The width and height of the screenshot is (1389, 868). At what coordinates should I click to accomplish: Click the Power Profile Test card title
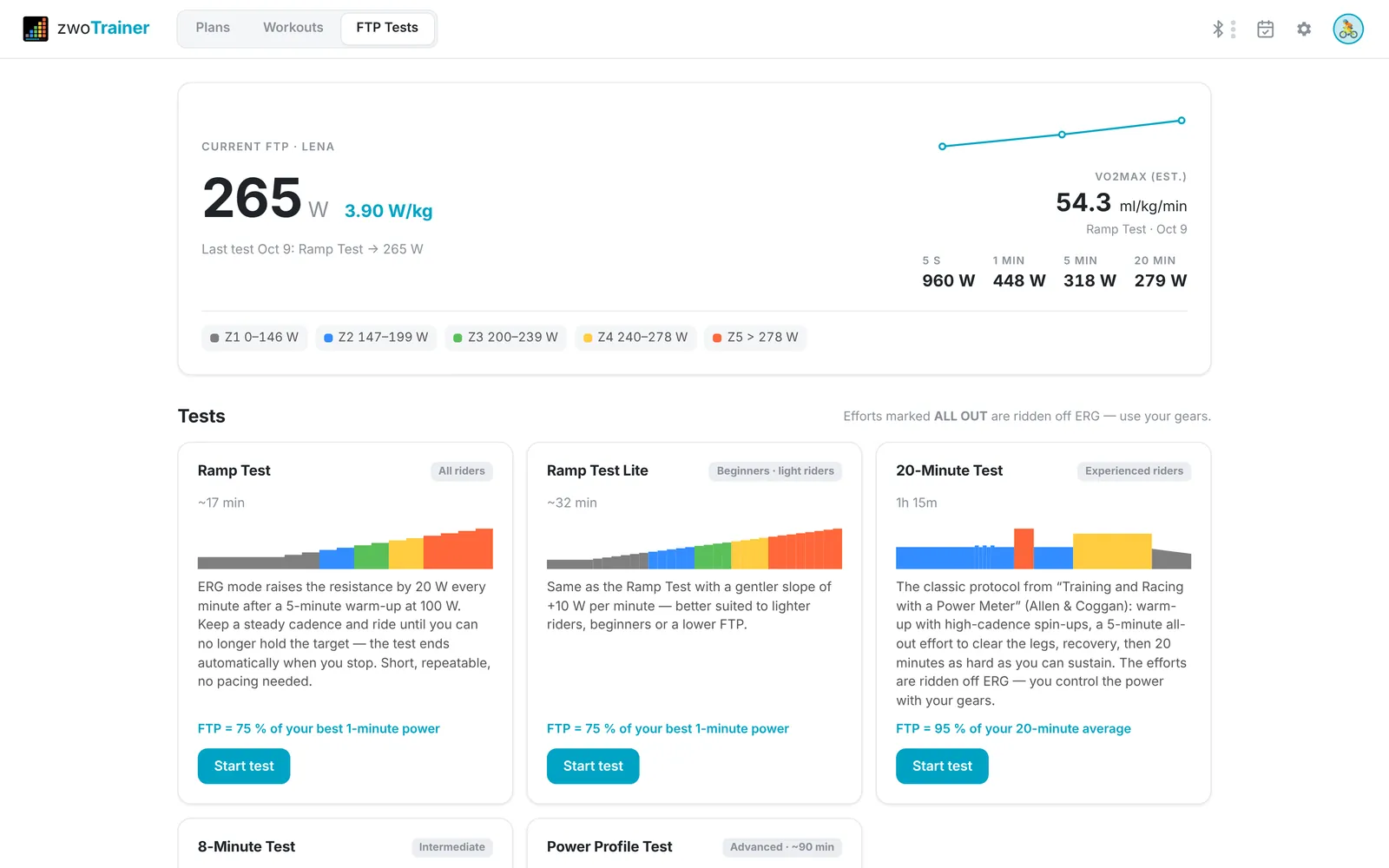click(x=609, y=846)
